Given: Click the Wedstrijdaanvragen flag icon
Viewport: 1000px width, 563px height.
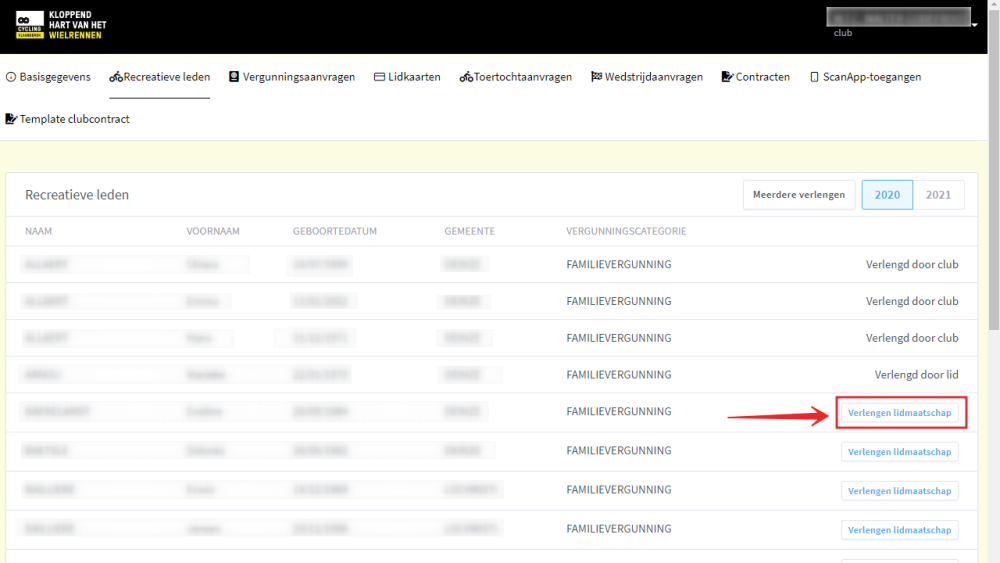Looking at the screenshot, I should click(596, 77).
